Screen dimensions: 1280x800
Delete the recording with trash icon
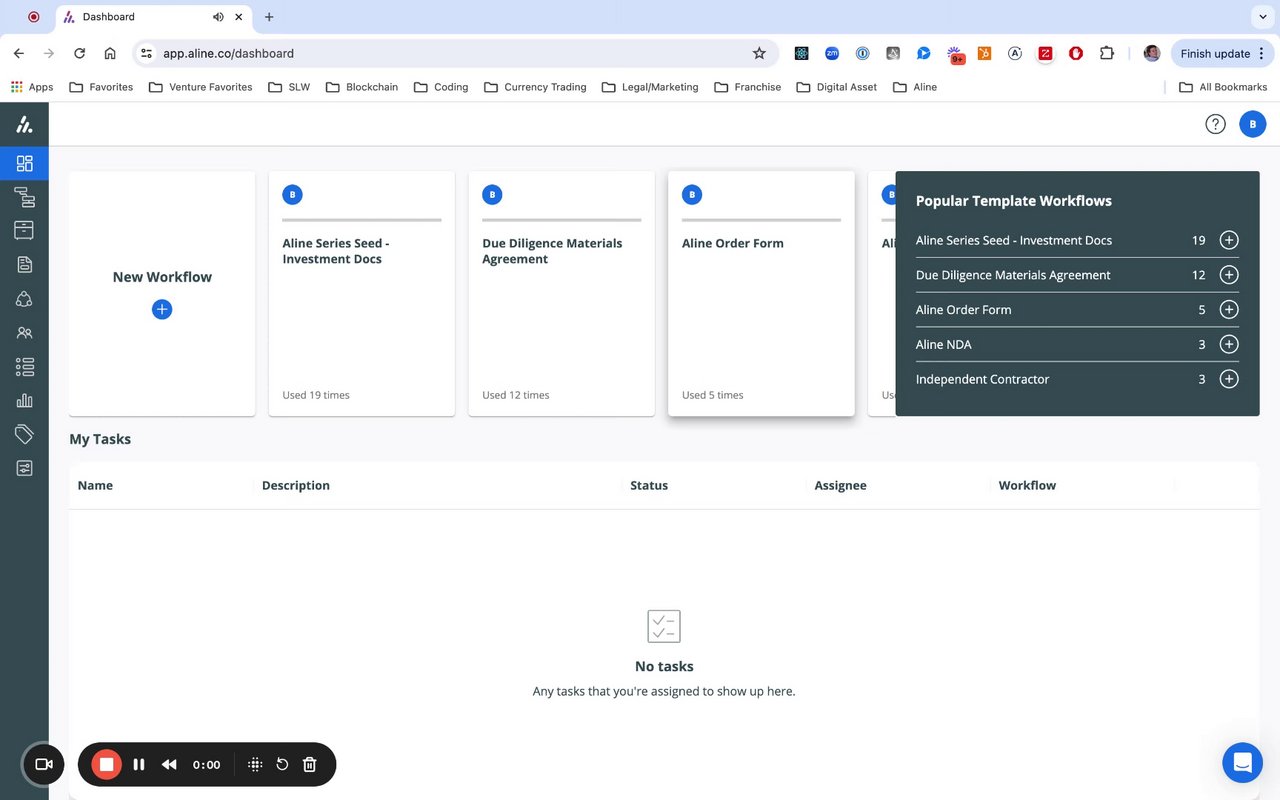(x=310, y=765)
